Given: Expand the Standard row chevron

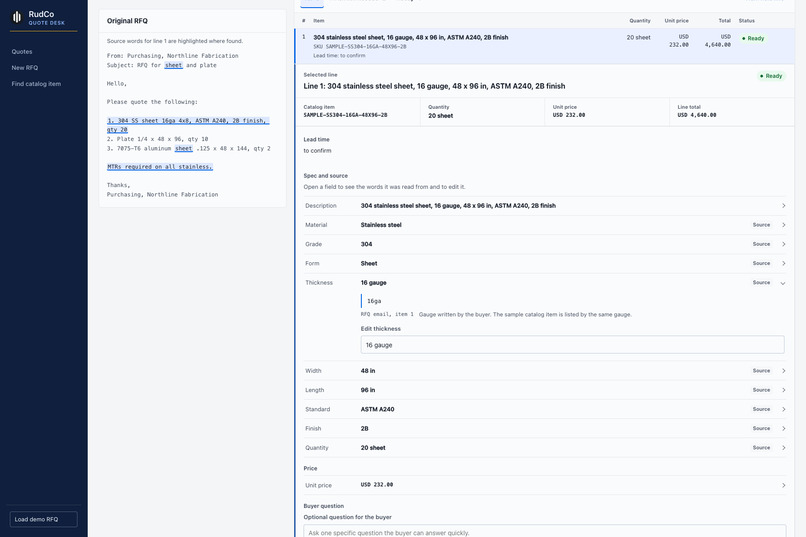Looking at the screenshot, I should (x=783, y=410).
